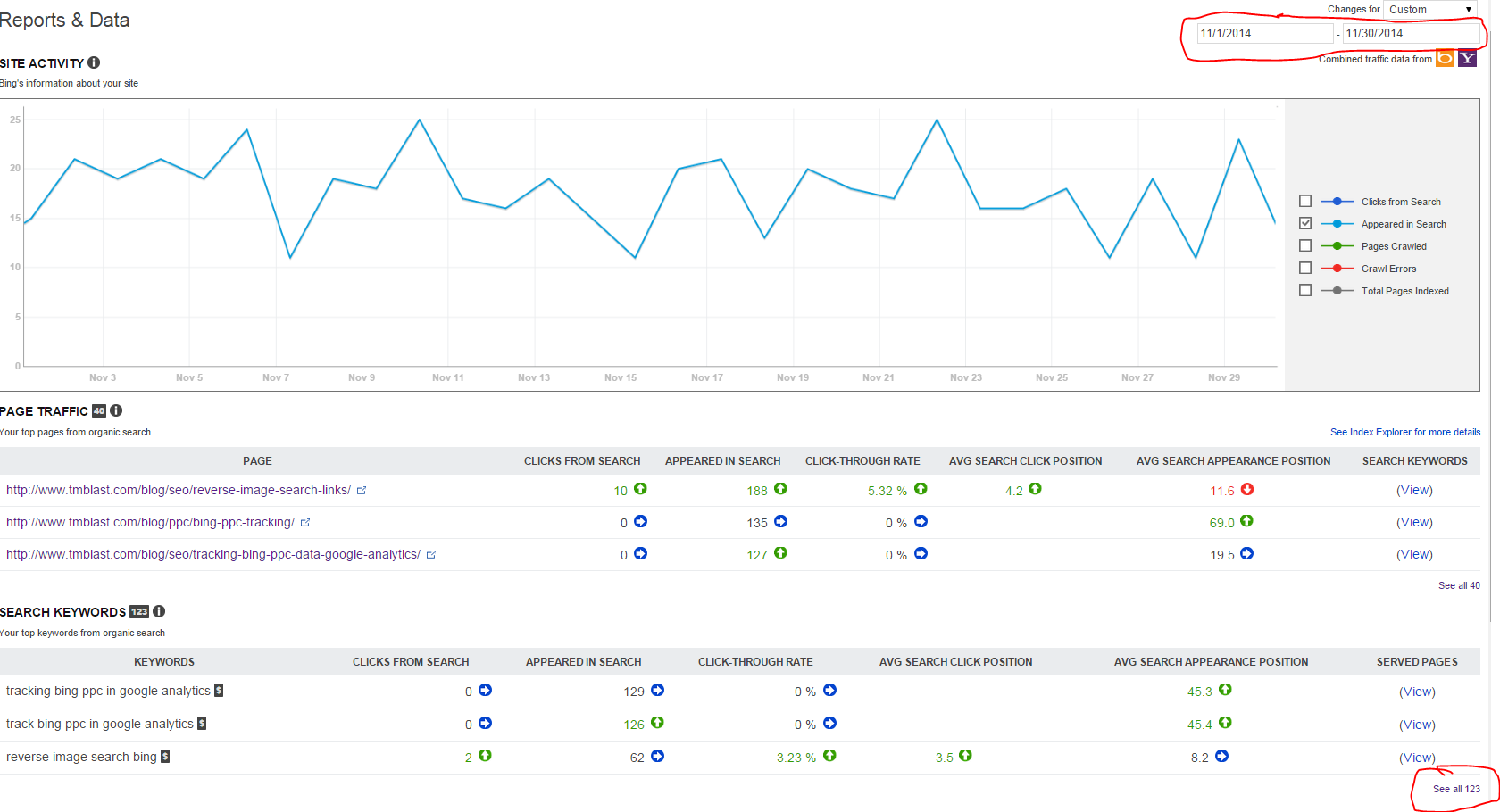Viewport: 1500px width, 812px height.
Task: Click green up arrow beside 45.3
Action: (x=1225, y=690)
